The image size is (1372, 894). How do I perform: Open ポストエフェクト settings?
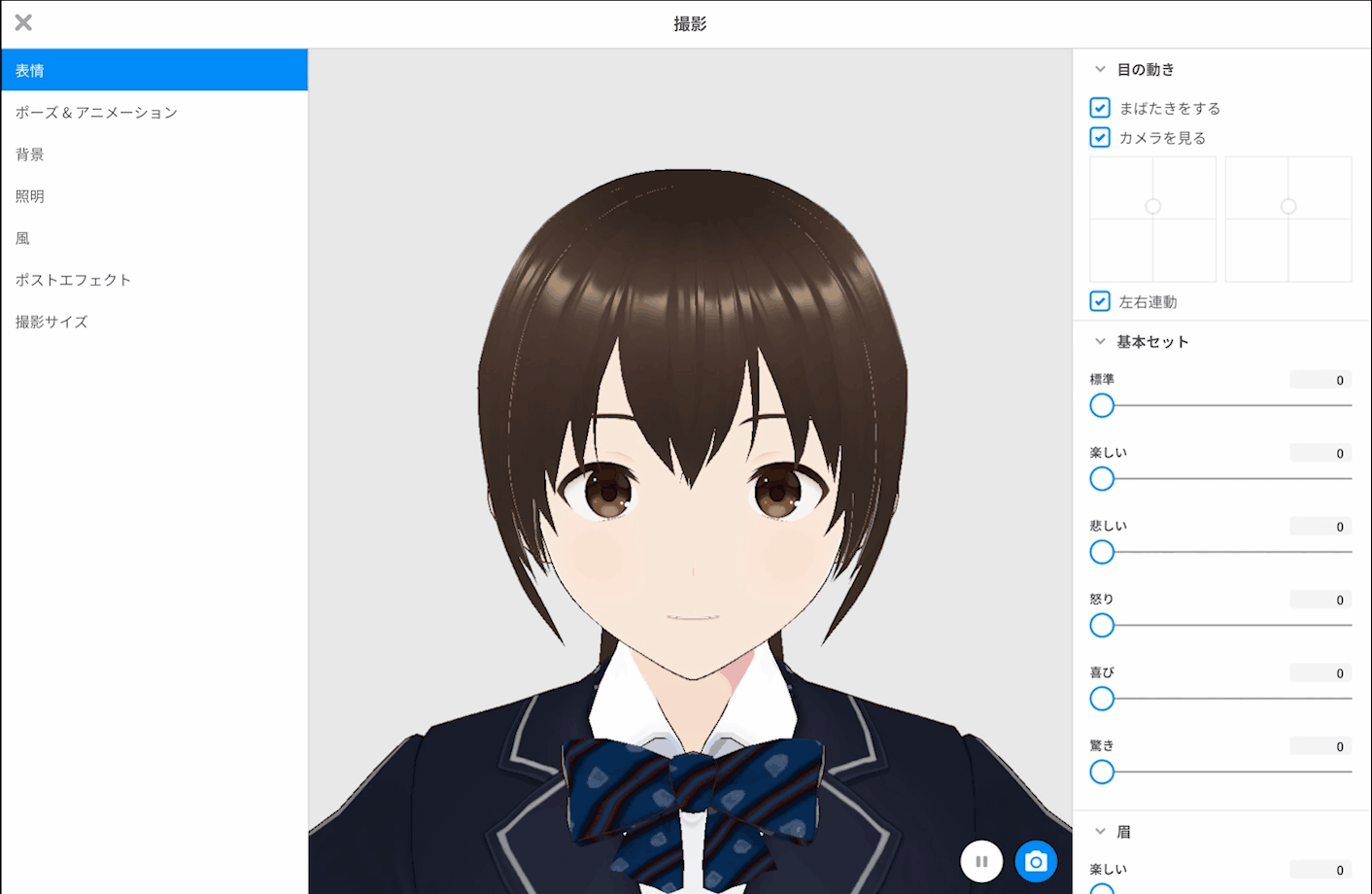154,279
